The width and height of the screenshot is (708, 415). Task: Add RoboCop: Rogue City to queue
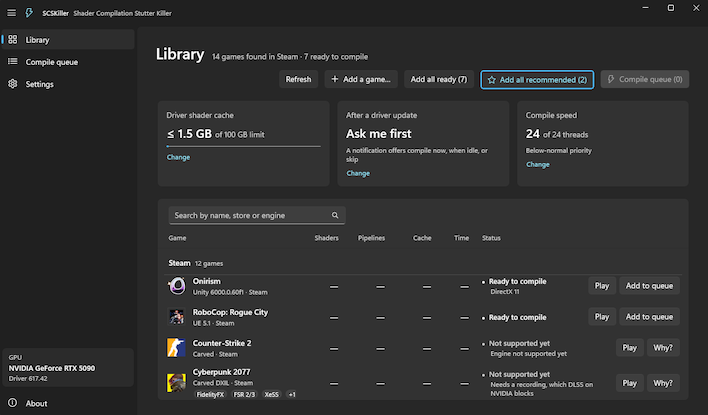click(649, 317)
